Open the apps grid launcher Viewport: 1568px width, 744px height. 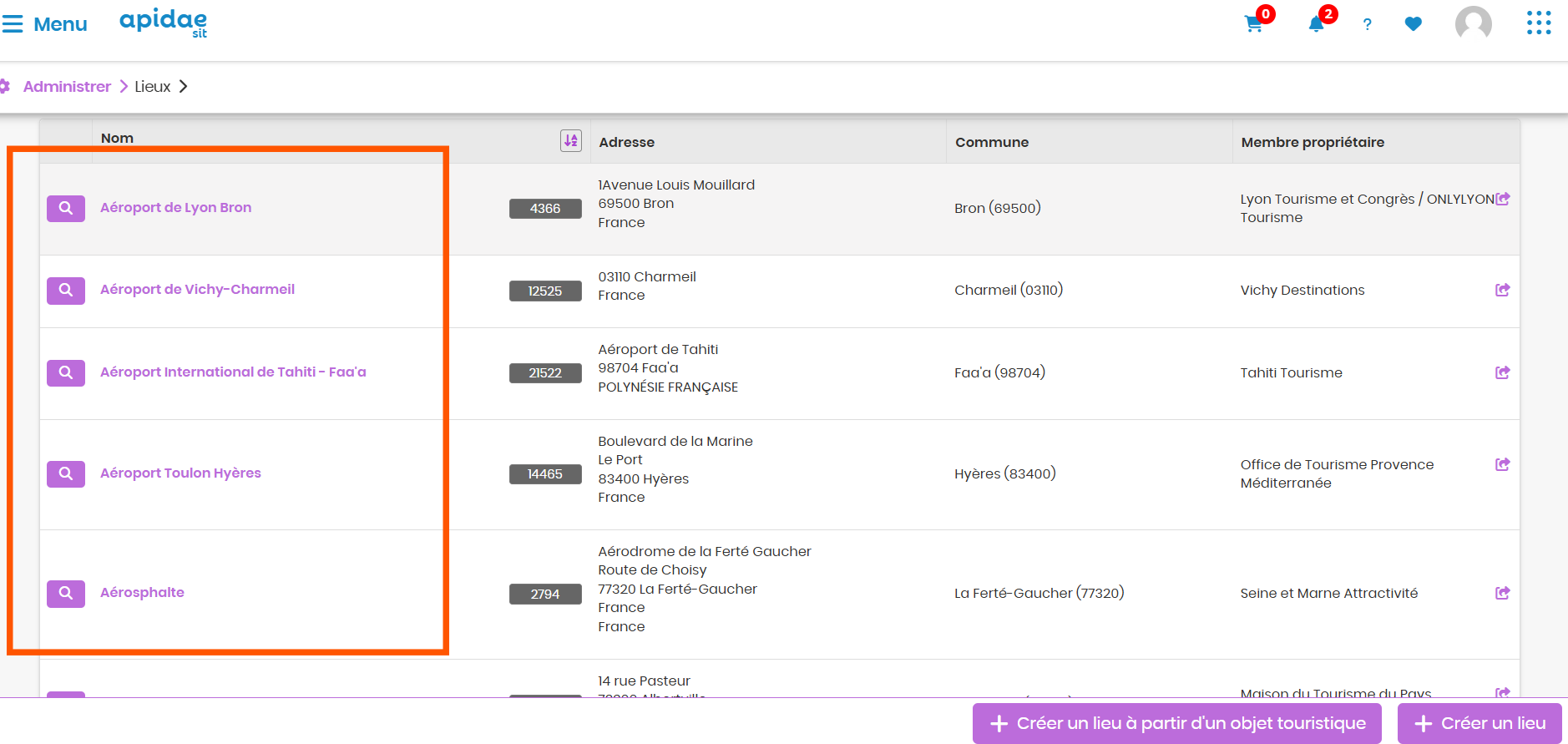click(1539, 23)
